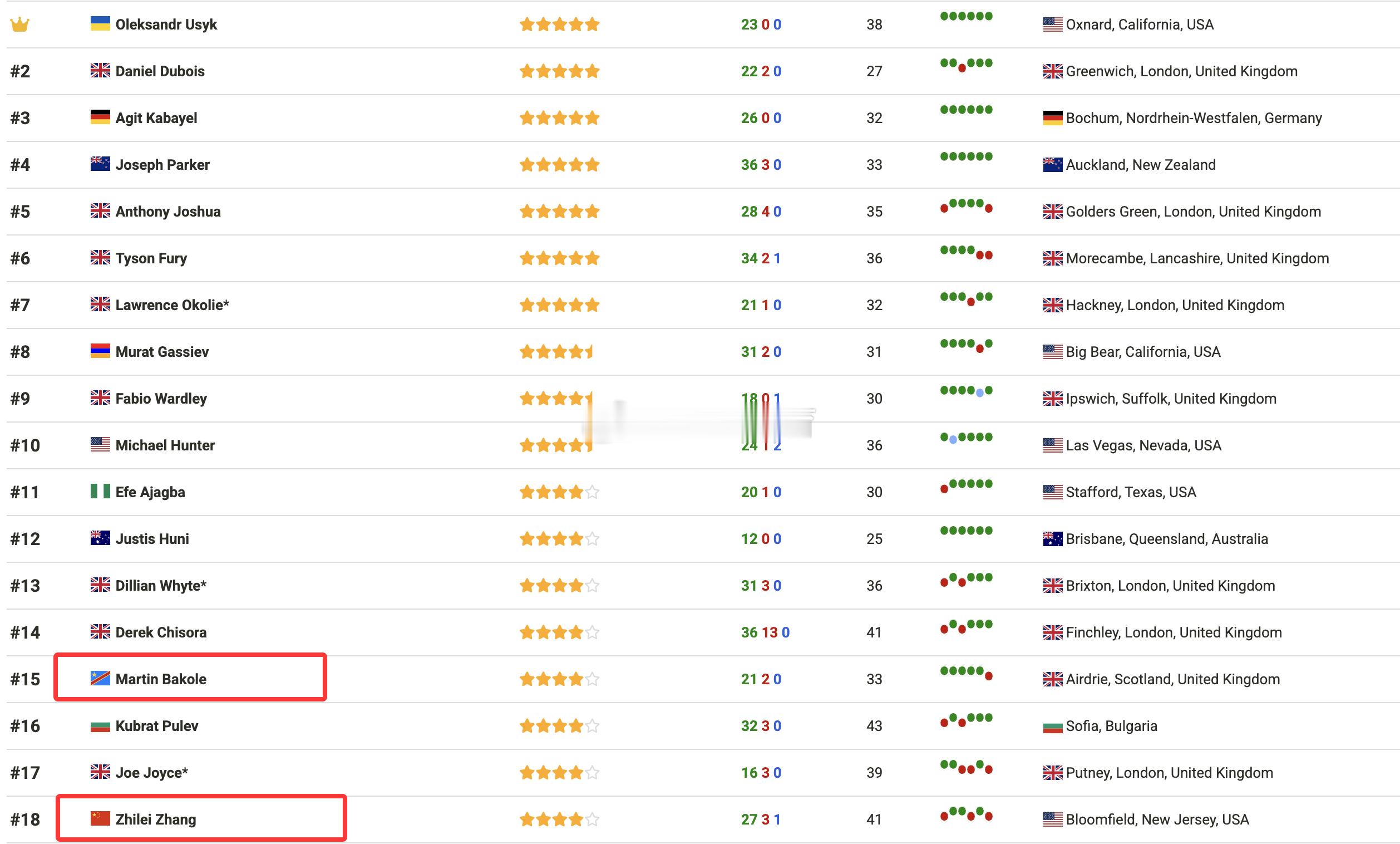1400x844 pixels.
Task: Click the gold crown champion icon
Action: coord(20,24)
